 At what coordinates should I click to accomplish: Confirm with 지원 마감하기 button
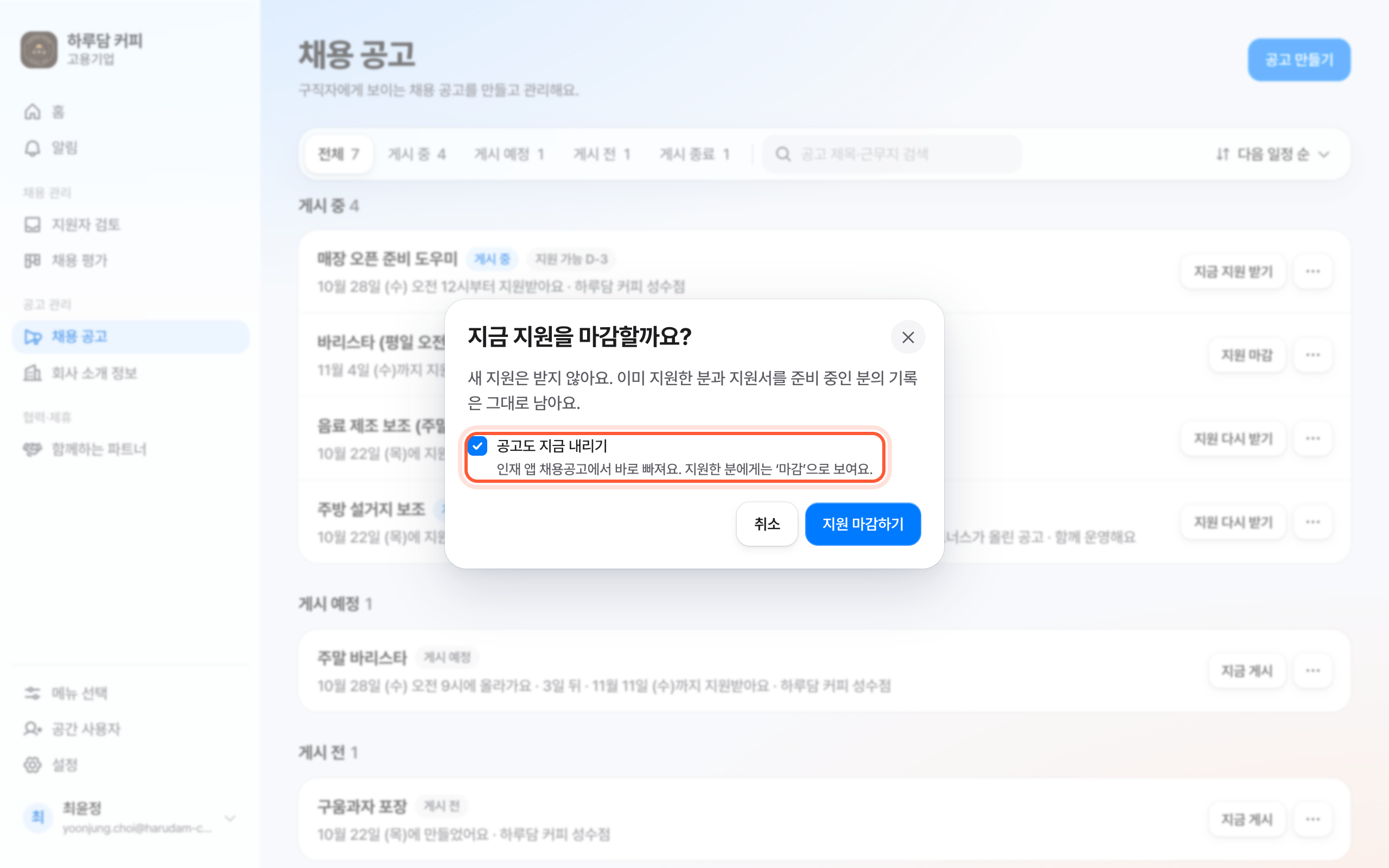point(863,524)
